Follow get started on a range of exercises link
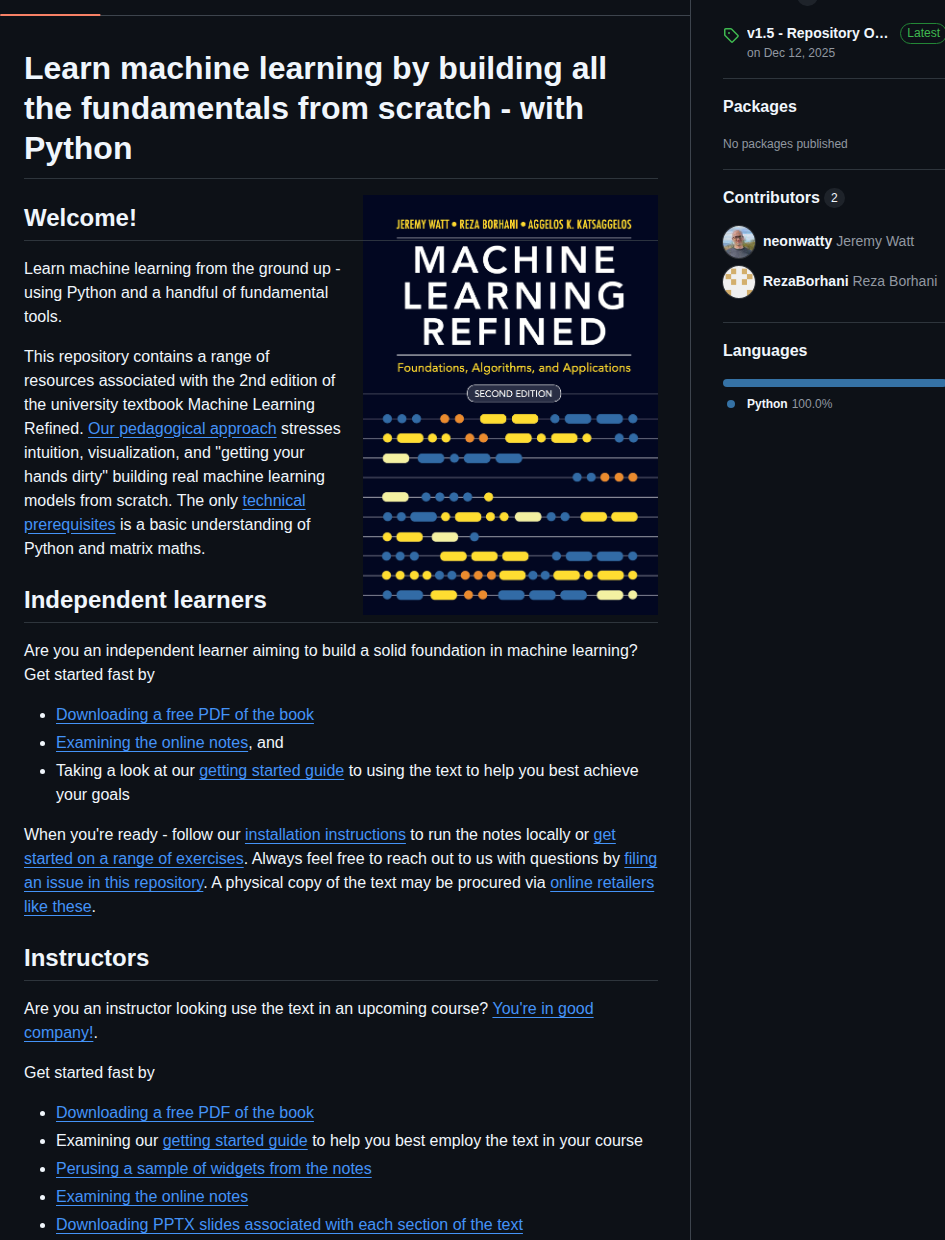The height and width of the screenshot is (1240, 945). coord(134,859)
